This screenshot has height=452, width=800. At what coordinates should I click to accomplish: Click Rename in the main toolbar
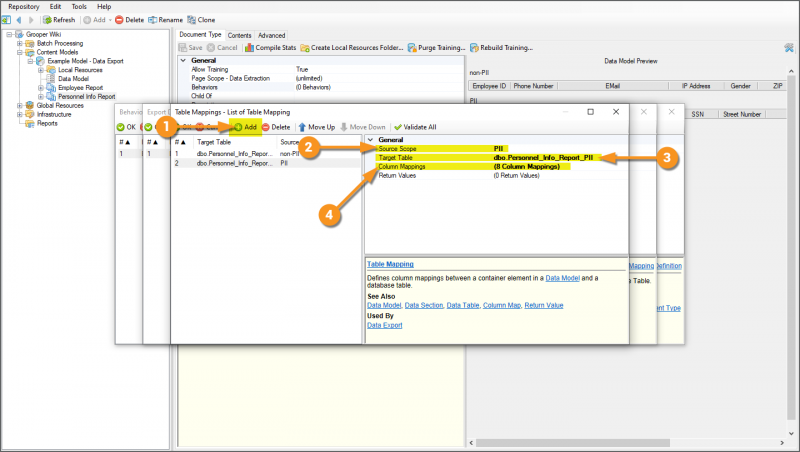tap(166, 20)
